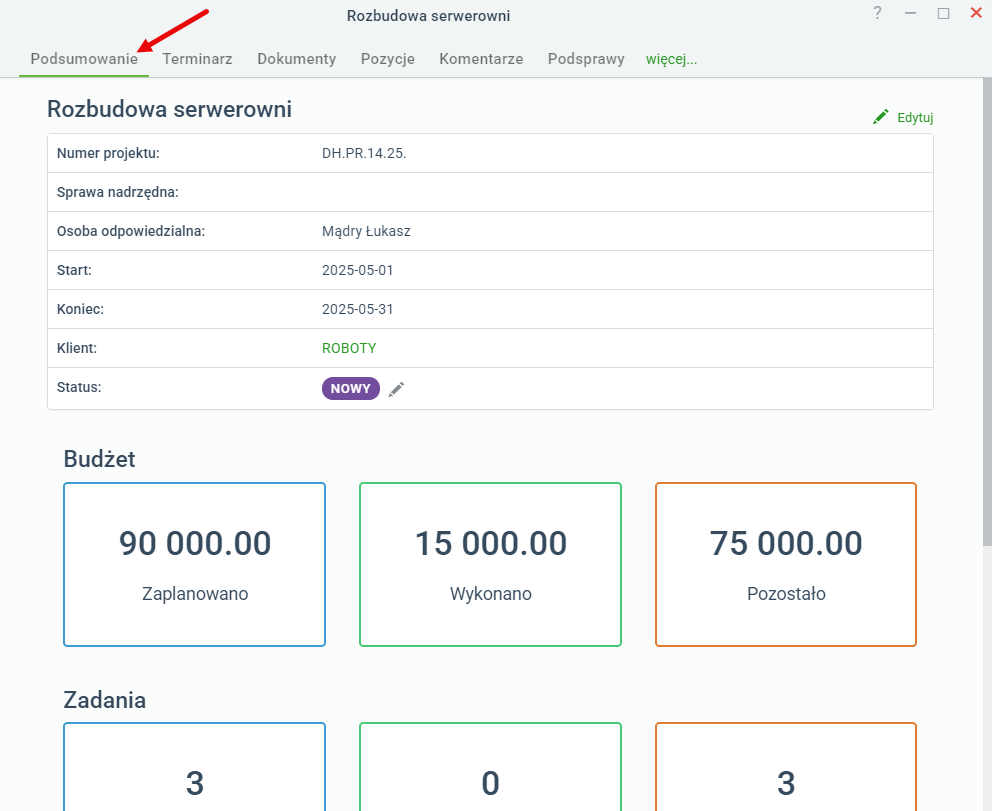This screenshot has height=811, width=992.
Task: Open the Terminarz tab
Action: [x=197, y=59]
